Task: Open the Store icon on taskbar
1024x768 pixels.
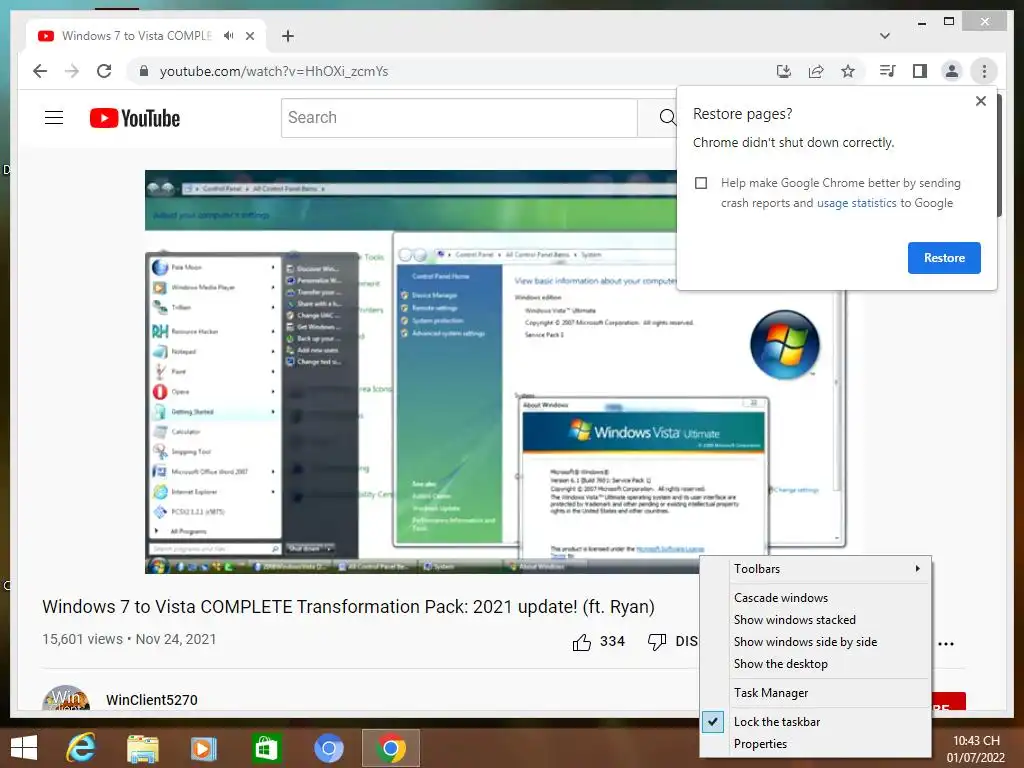Action: point(265,748)
